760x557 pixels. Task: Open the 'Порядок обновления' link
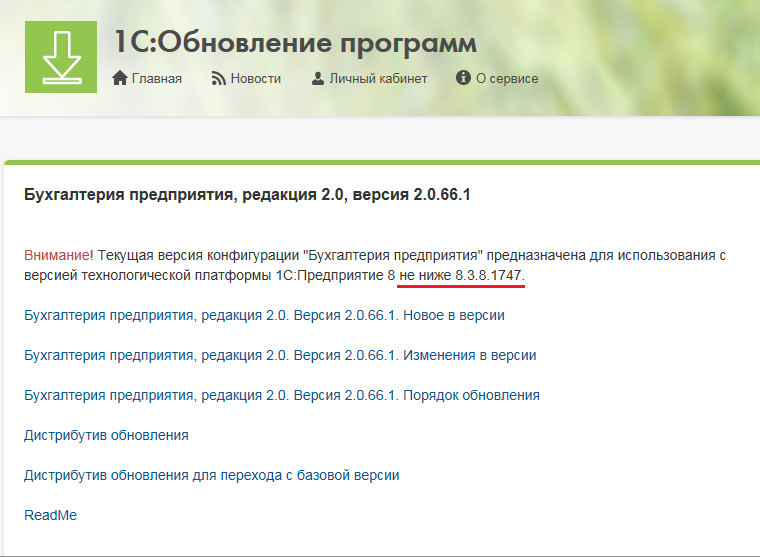tap(282, 395)
